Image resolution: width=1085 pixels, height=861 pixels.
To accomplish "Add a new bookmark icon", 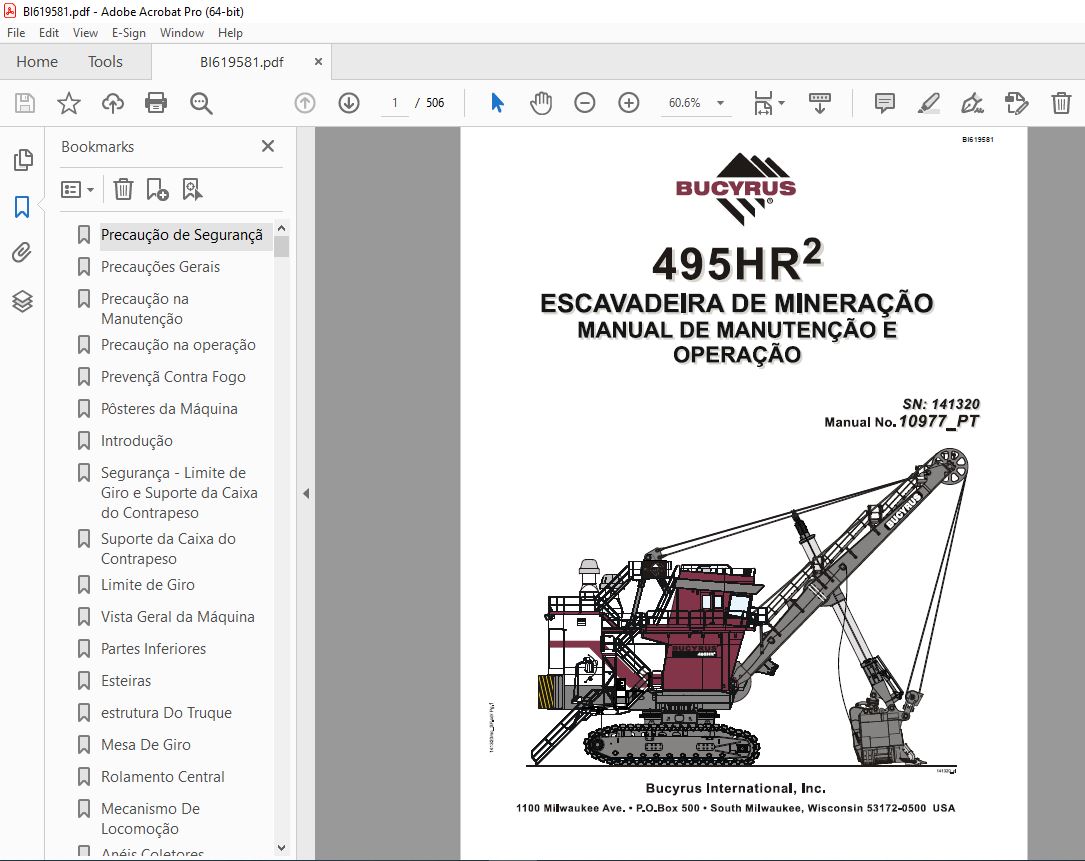I will click(x=157, y=189).
